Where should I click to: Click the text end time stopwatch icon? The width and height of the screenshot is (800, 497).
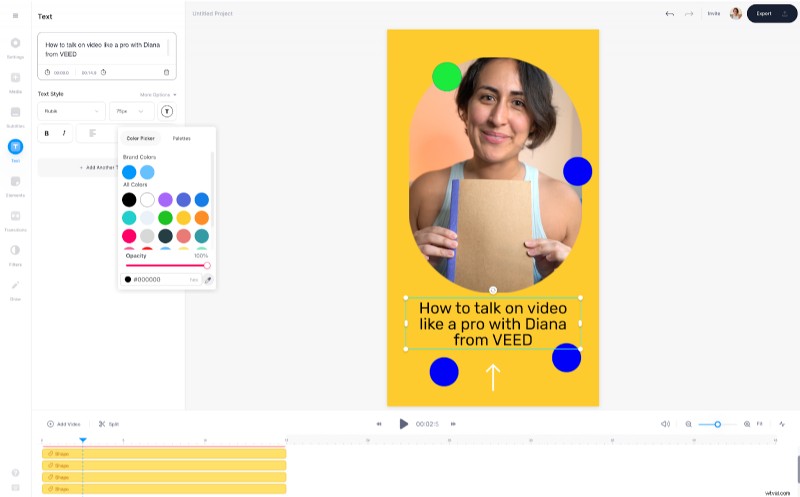coord(104,72)
